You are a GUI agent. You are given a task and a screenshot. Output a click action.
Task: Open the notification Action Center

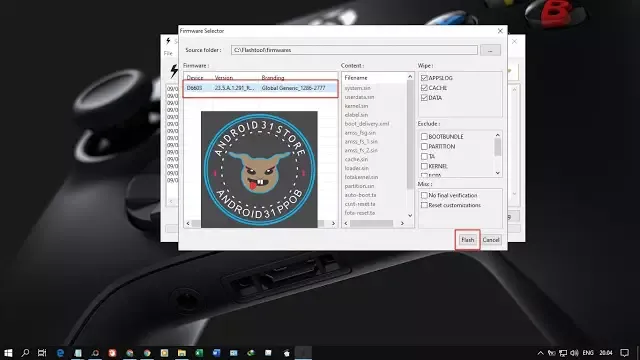pos(624,353)
